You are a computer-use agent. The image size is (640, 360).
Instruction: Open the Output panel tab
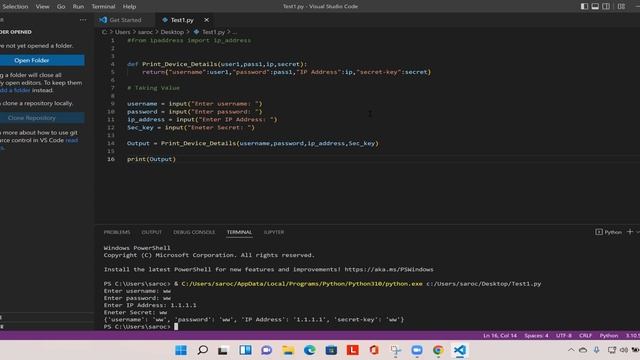(x=151, y=232)
